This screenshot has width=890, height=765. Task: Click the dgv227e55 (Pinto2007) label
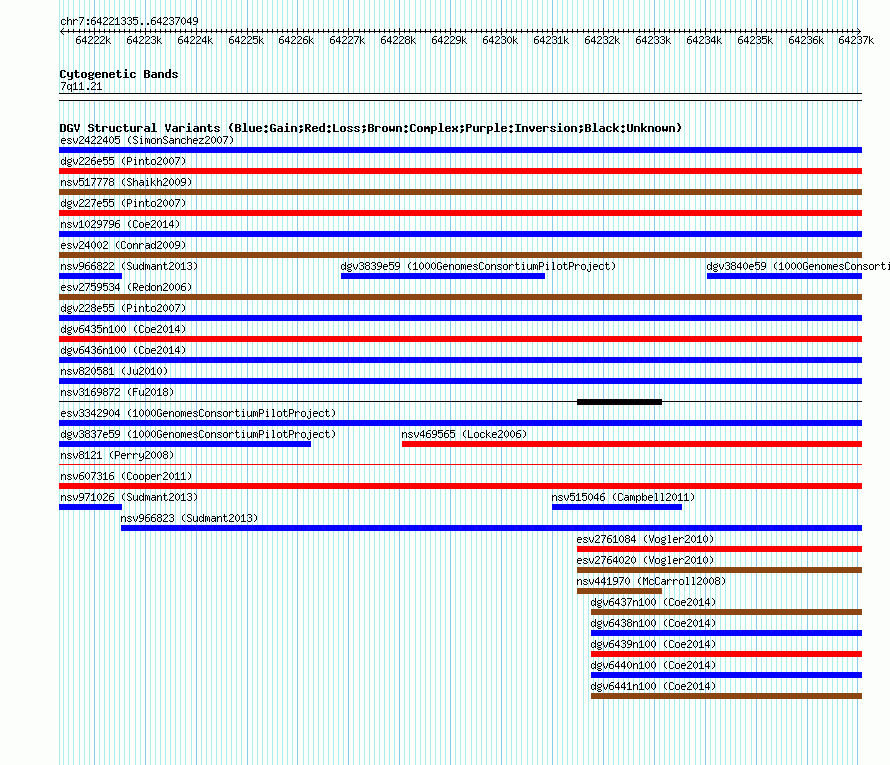pos(123,203)
